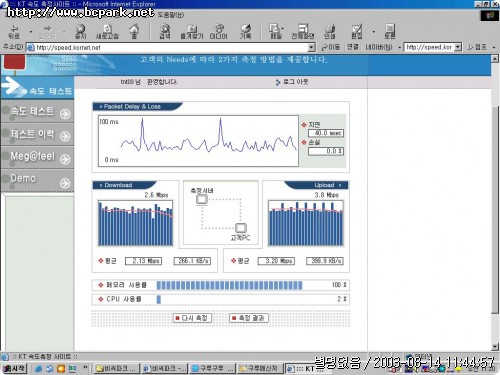The height and width of the screenshot is (375, 500).
Task: Open the Search toolbar icon
Action: pyautogui.click(x=165, y=29)
